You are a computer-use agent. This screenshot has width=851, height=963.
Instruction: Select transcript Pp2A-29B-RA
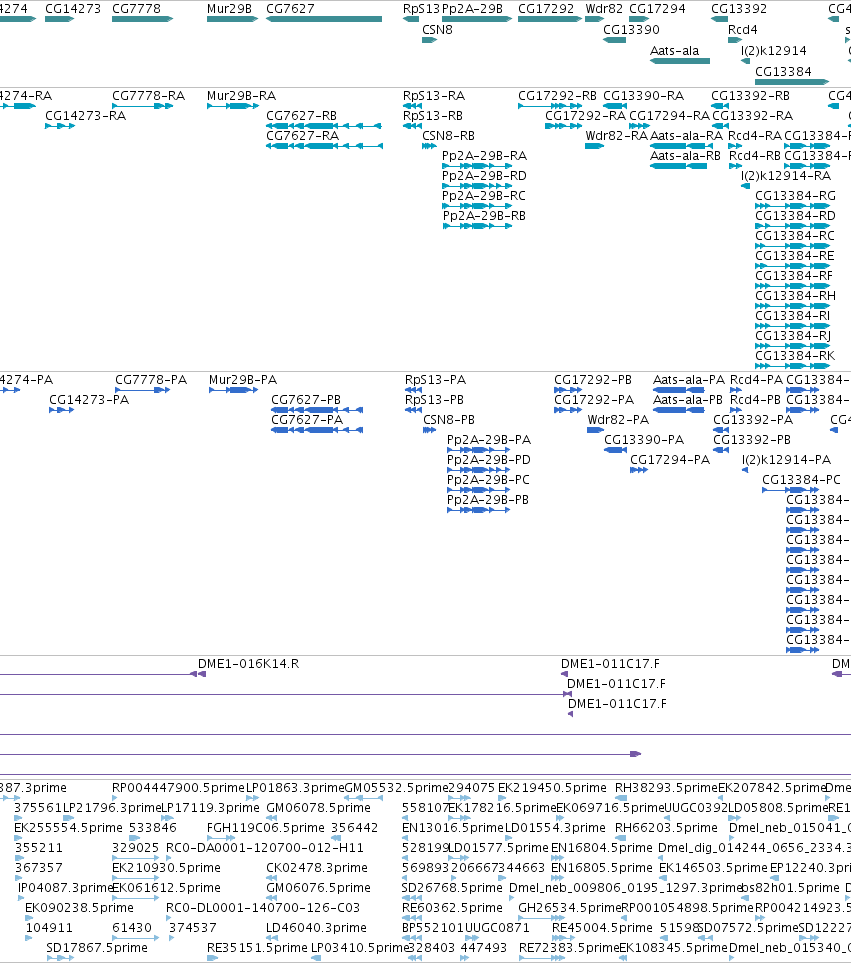[484, 155]
